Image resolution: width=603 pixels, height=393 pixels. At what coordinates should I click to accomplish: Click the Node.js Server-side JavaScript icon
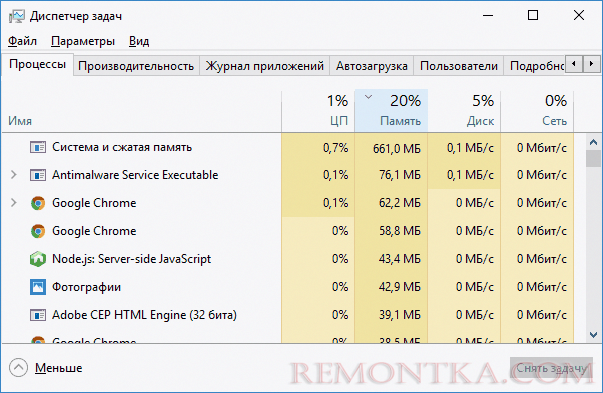point(38,259)
